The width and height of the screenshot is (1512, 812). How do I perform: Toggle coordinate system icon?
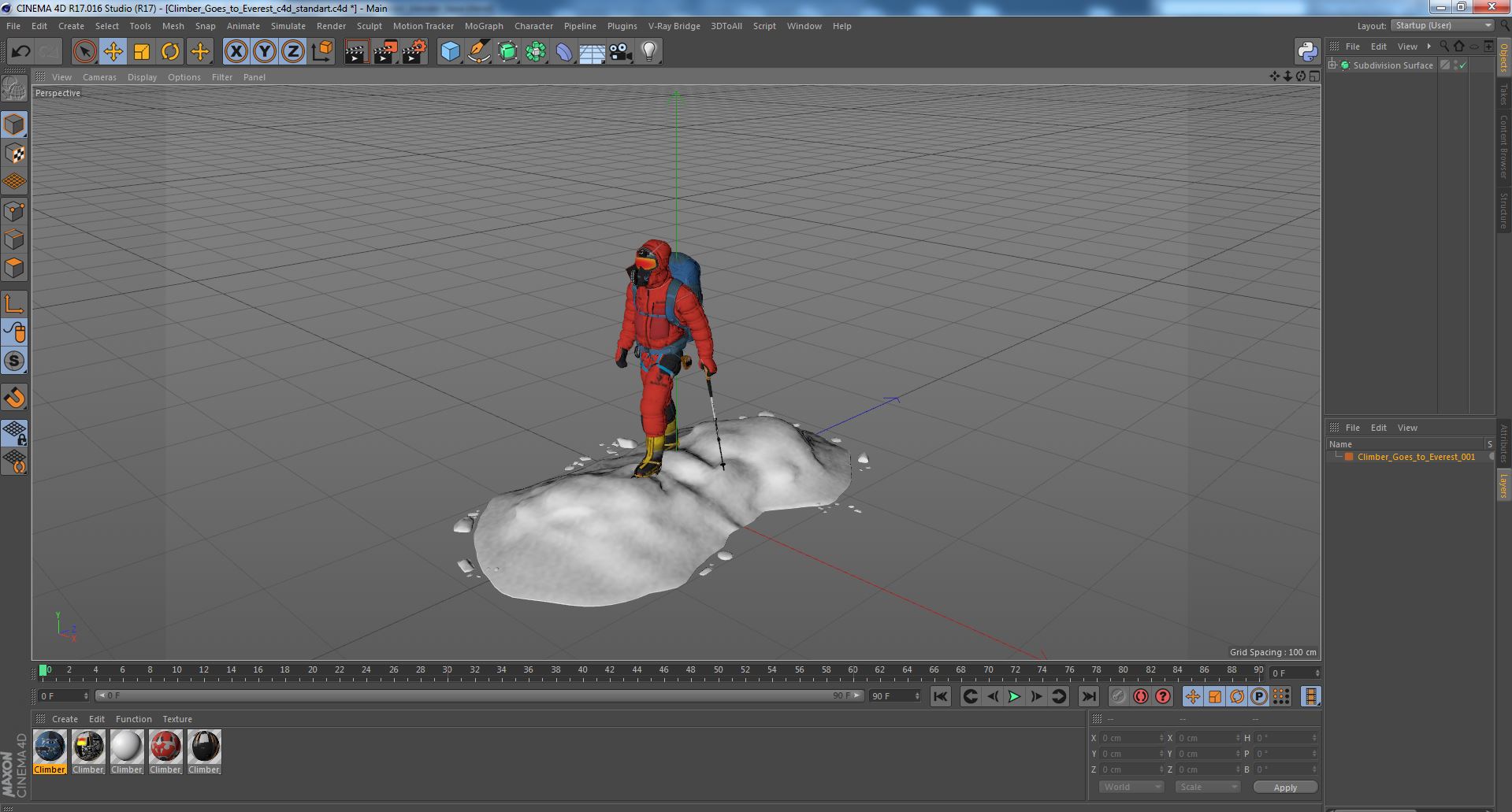click(322, 52)
